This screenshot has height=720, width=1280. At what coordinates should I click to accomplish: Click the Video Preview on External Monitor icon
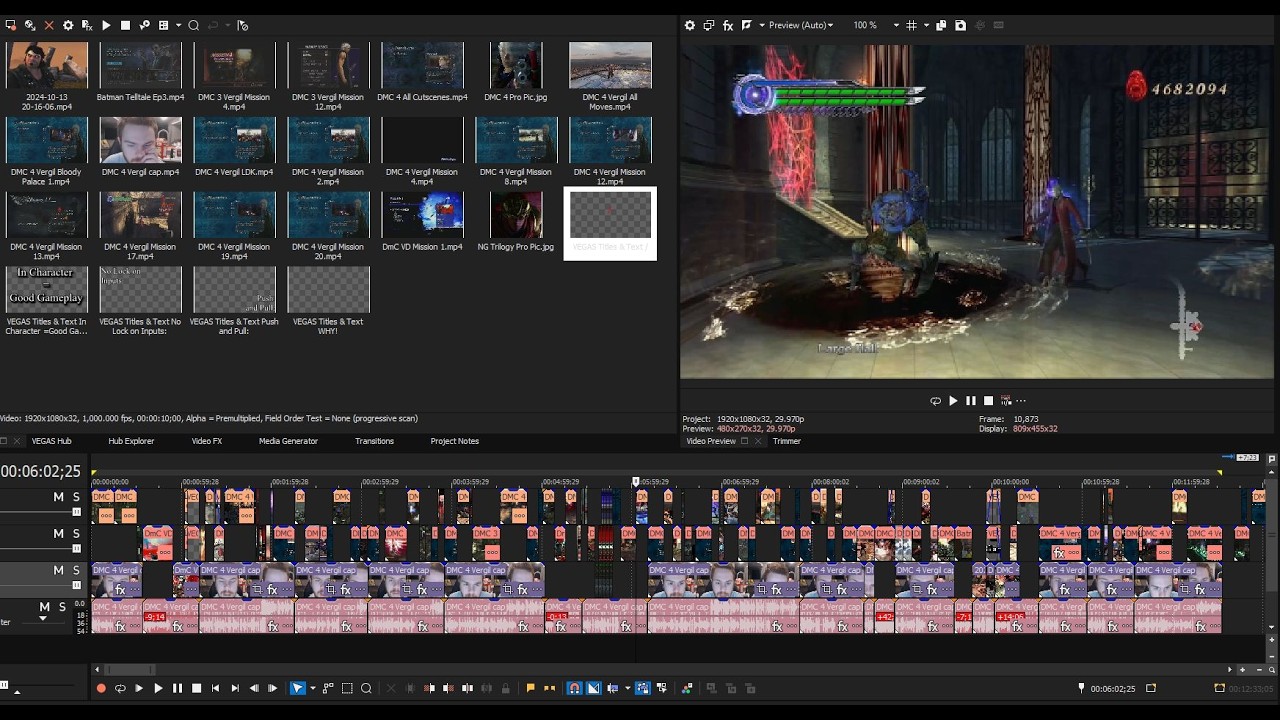click(x=708, y=25)
